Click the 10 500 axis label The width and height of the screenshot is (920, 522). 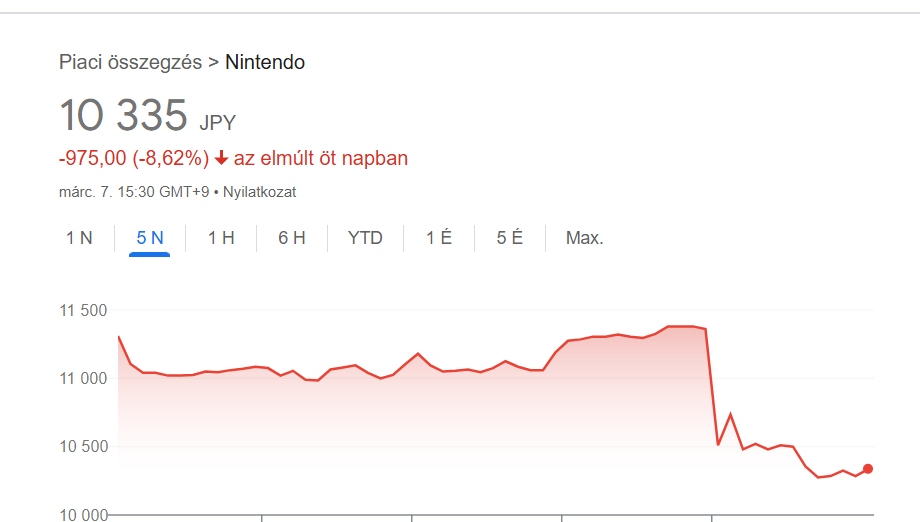[84, 446]
